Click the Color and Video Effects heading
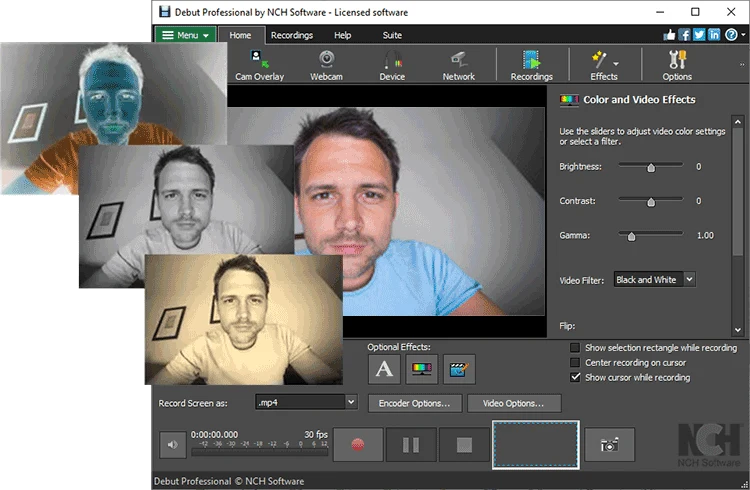 [x=639, y=100]
